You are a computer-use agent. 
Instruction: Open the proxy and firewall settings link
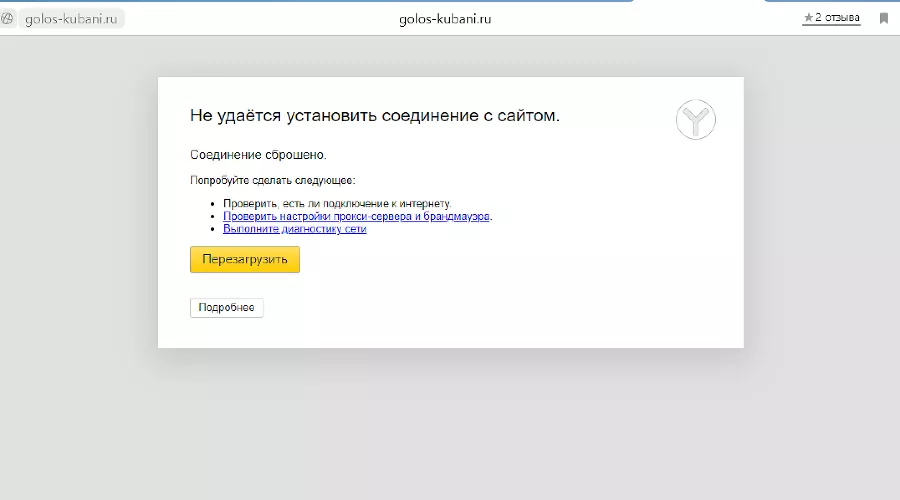click(356, 216)
